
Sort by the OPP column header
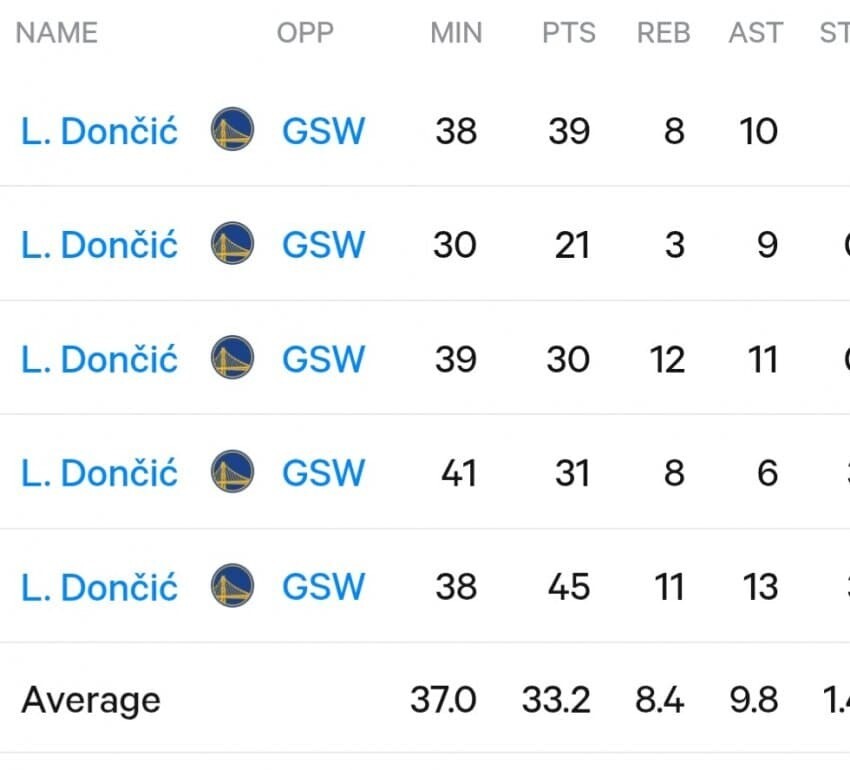pyautogui.click(x=305, y=33)
